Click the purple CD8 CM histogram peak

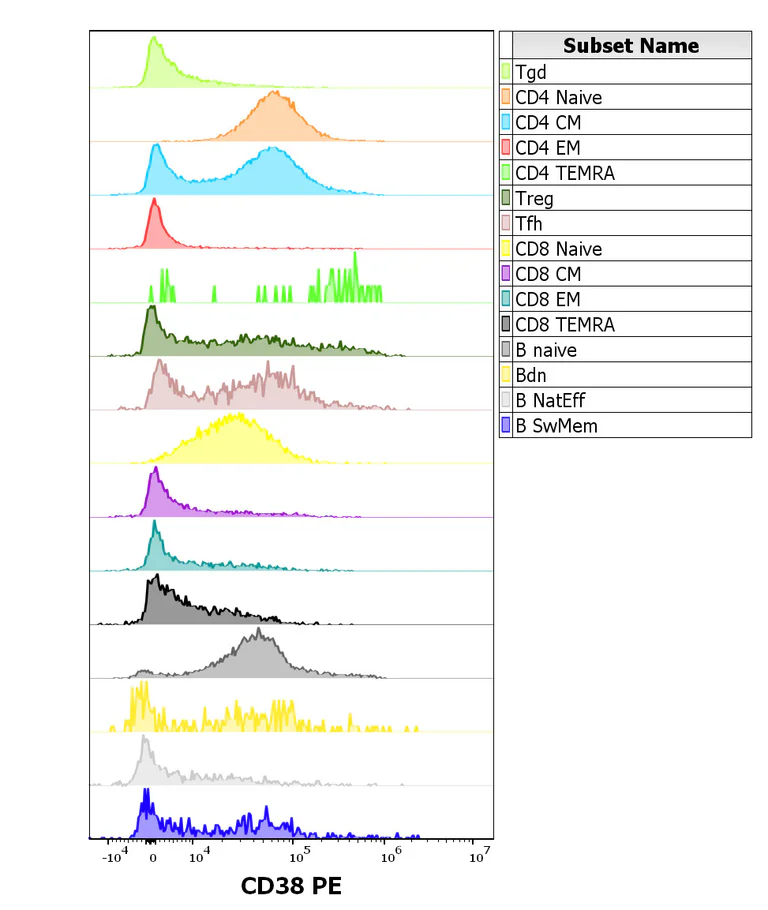tap(155, 496)
